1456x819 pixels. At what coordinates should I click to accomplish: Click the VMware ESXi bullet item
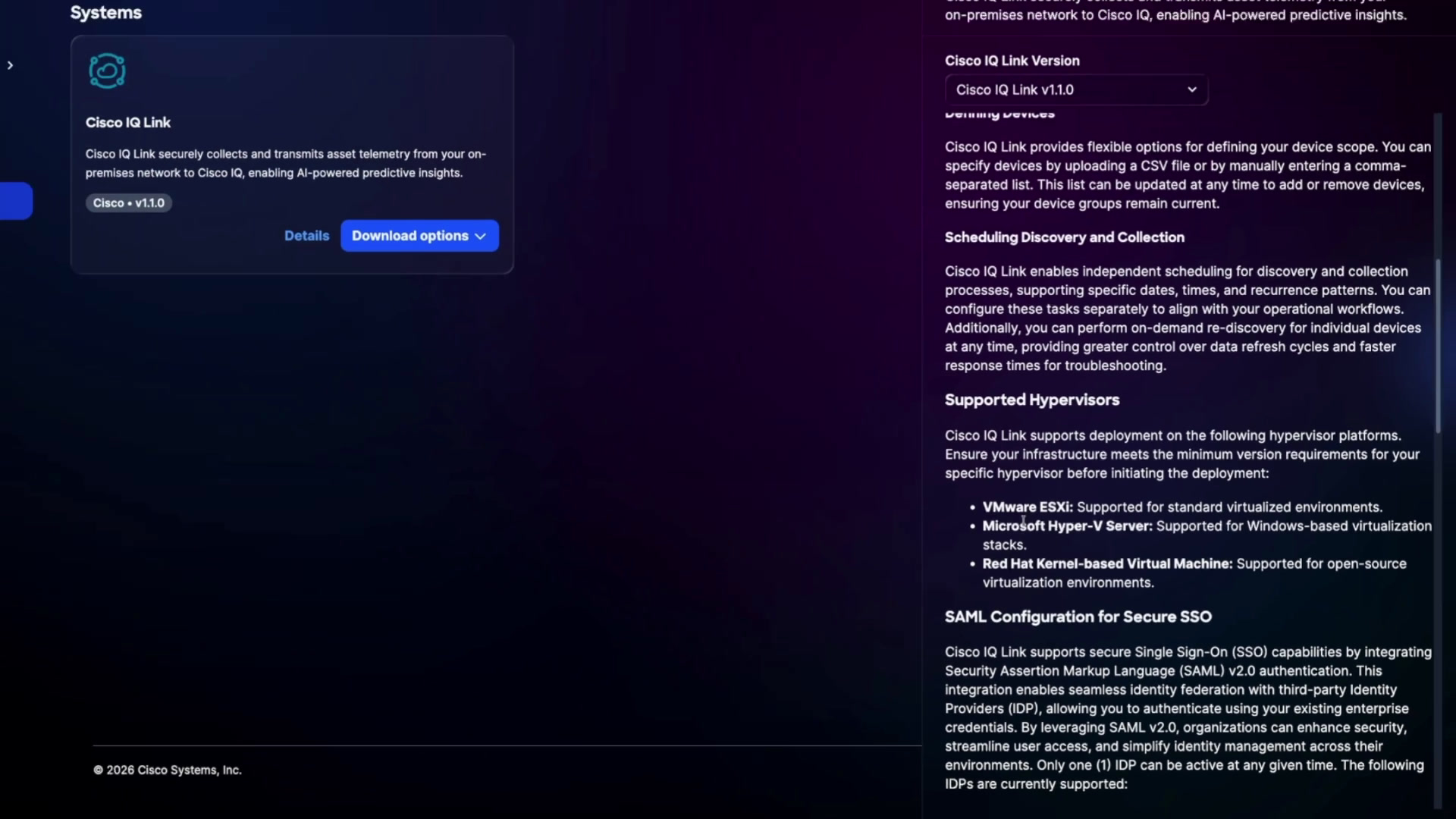point(1182,507)
